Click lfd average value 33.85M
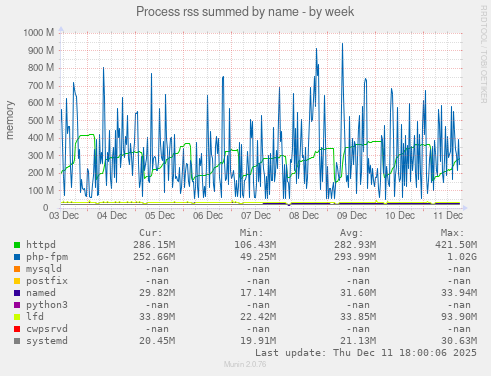The height and width of the screenshot is (376, 491). point(358,317)
